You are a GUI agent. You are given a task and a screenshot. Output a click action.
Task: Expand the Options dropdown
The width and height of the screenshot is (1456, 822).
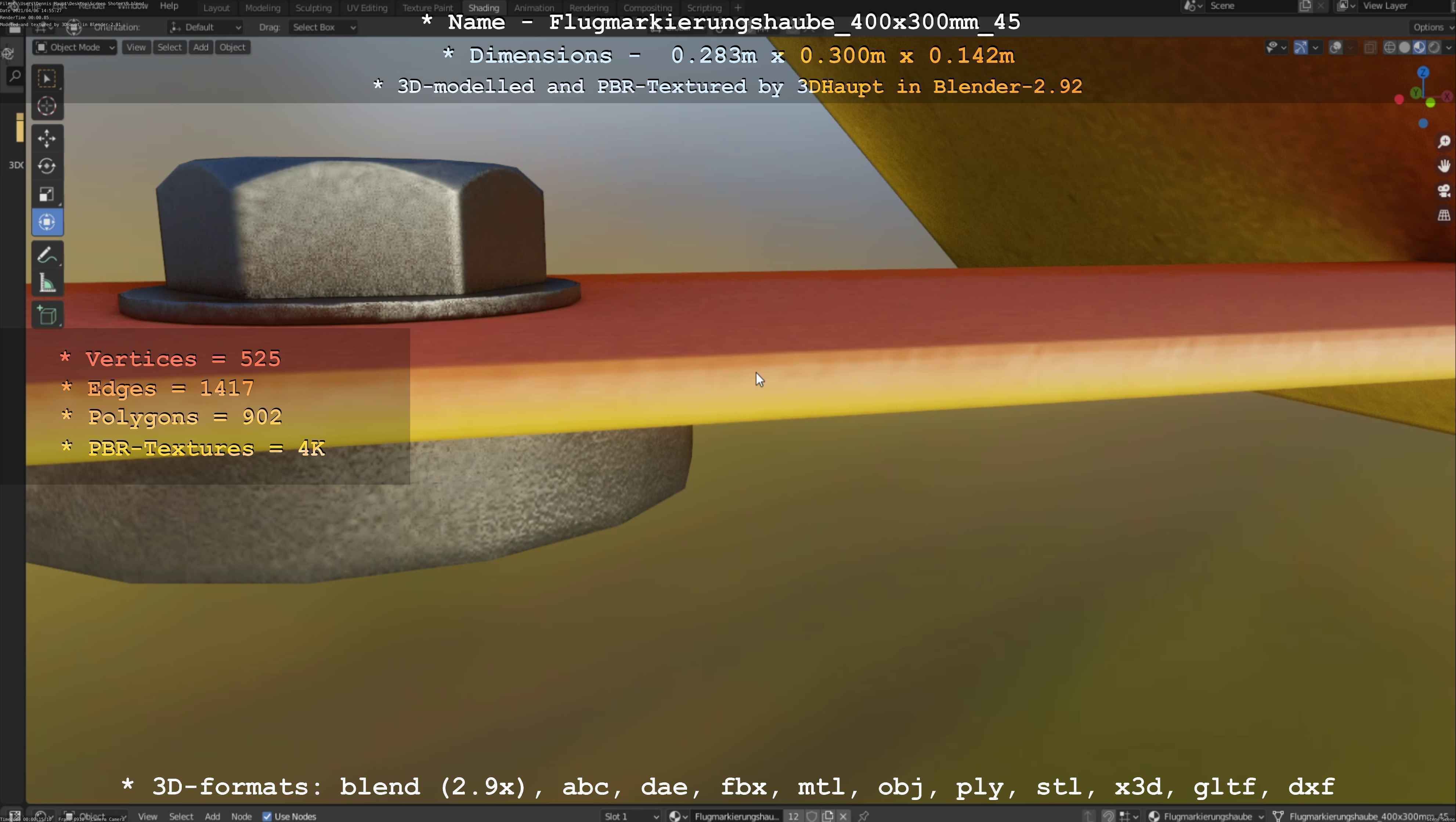(x=1433, y=27)
